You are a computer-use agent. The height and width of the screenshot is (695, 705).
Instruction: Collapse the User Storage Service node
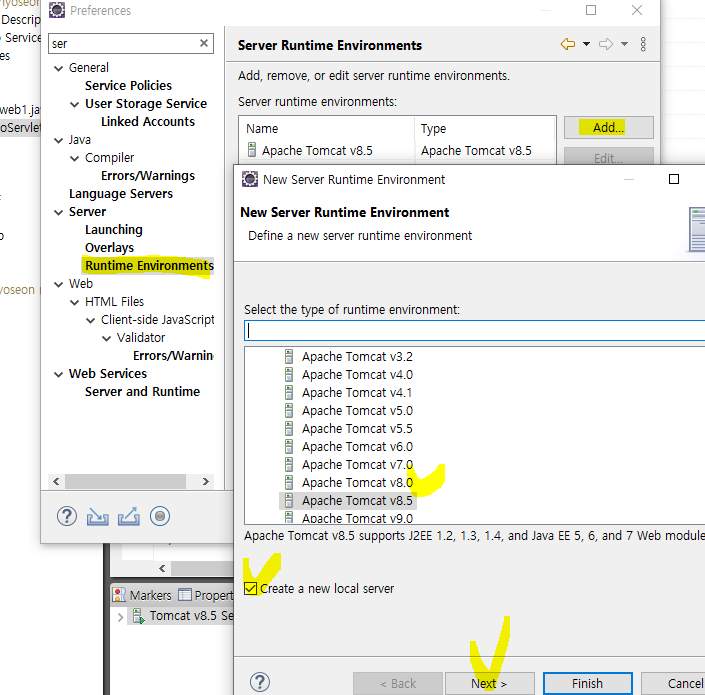point(75,104)
